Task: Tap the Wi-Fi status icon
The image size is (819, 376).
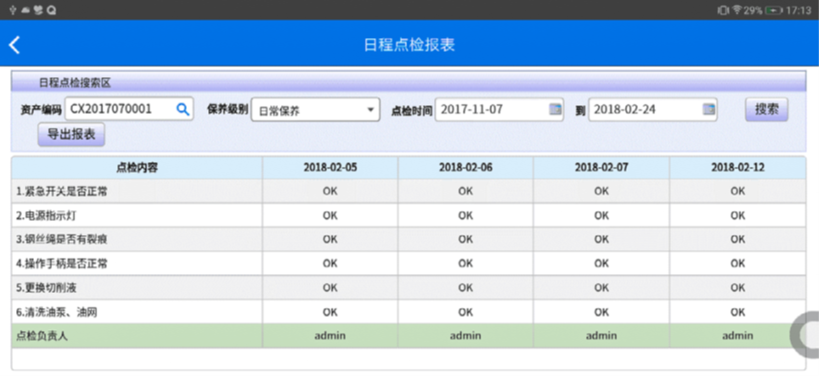Action: pyautogui.click(x=737, y=10)
